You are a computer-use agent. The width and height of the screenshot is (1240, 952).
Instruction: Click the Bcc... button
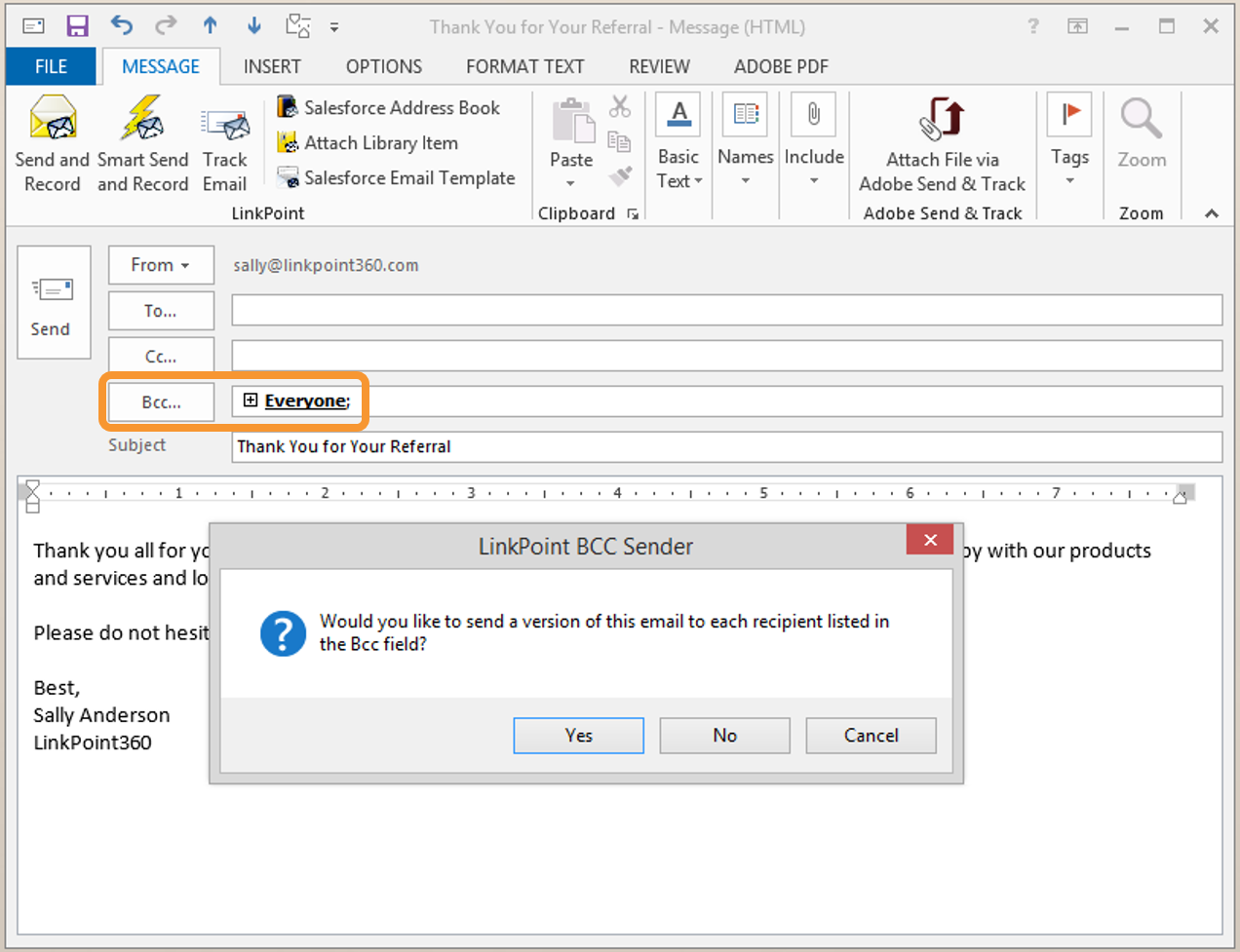click(161, 402)
